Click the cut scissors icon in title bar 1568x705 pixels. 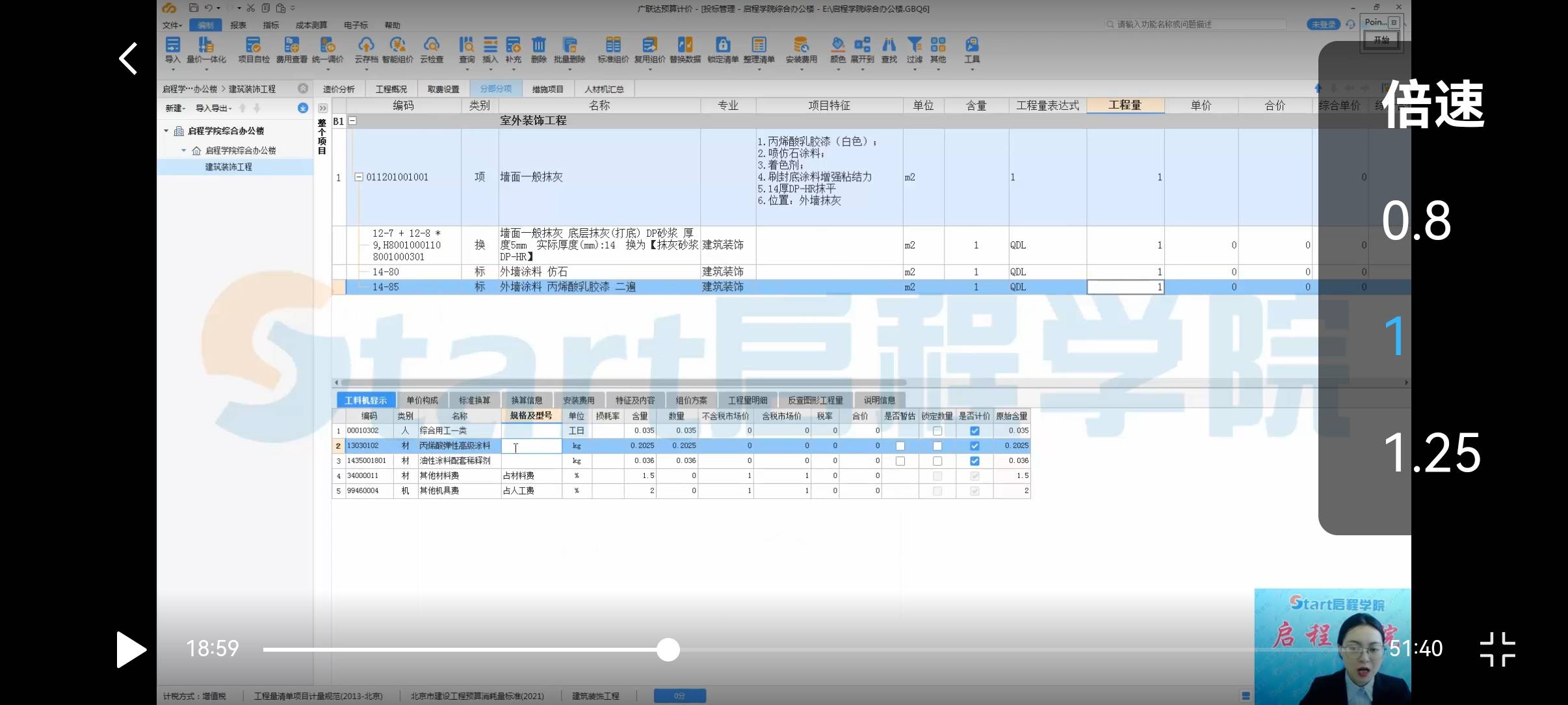point(251,8)
